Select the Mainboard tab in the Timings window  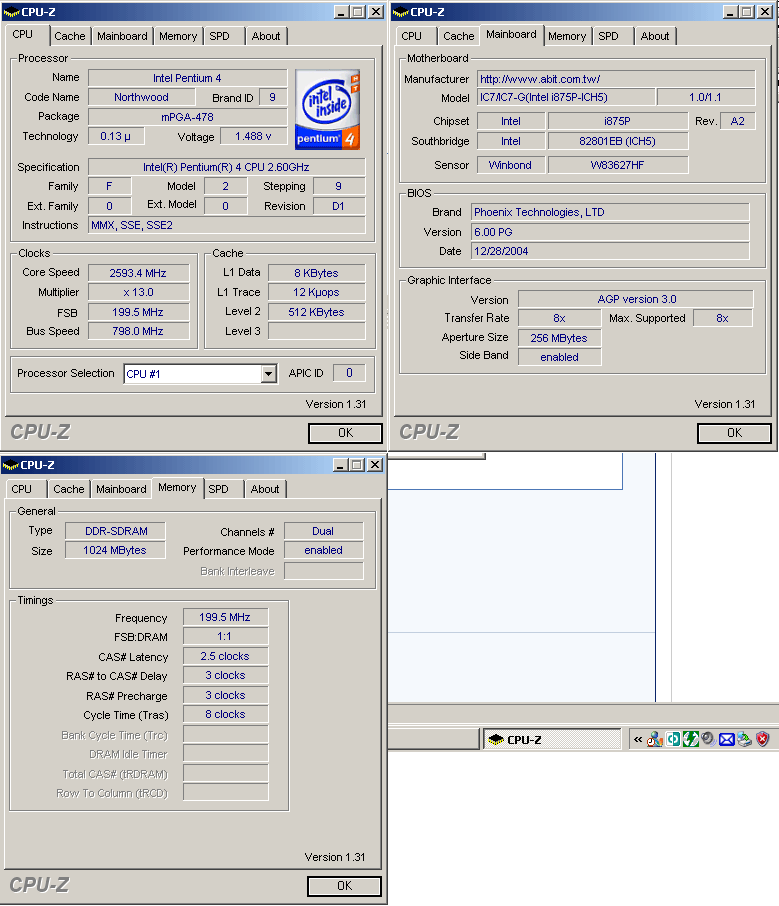(121, 489)
